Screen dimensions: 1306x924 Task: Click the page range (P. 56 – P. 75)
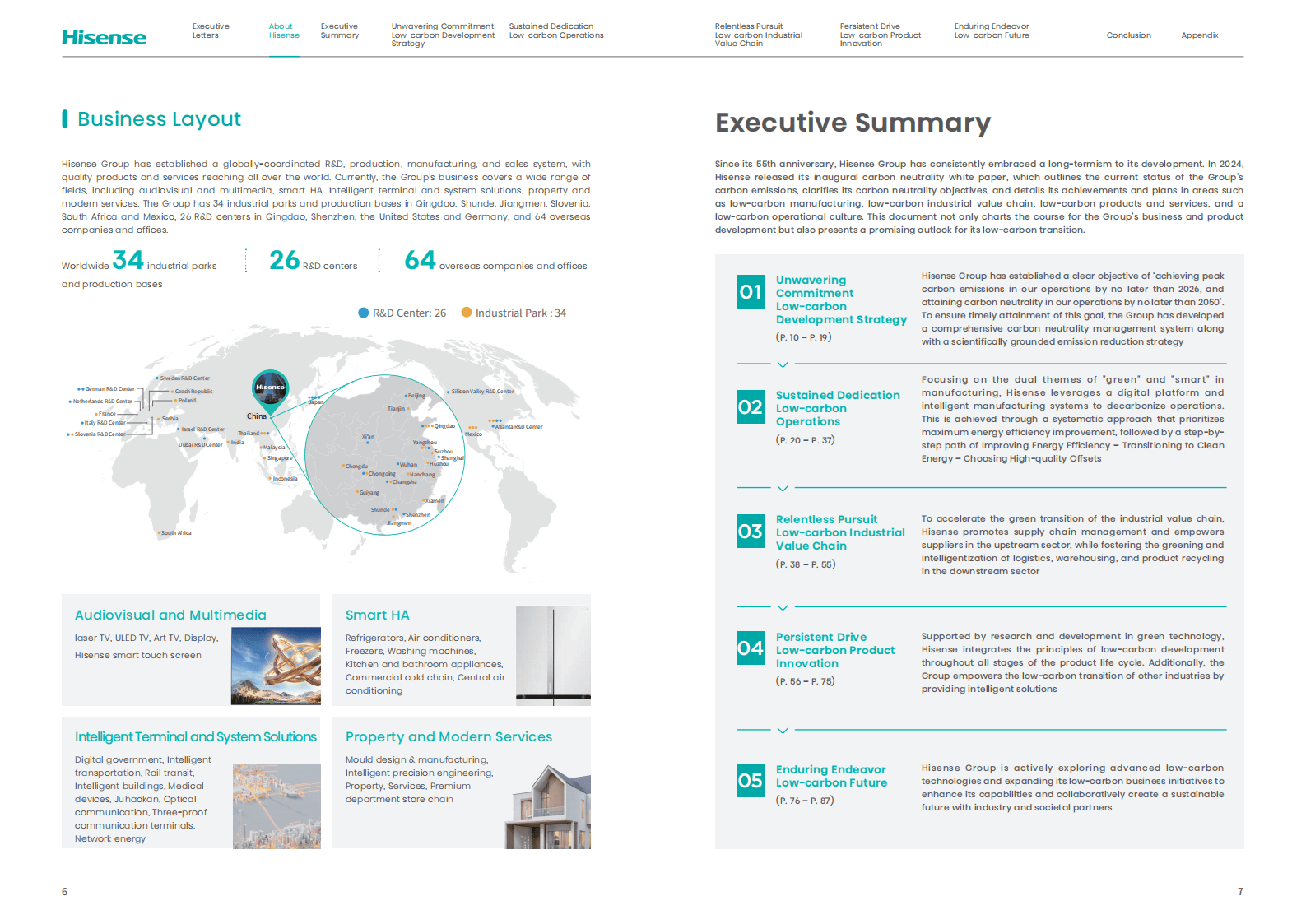click(805, 681)
